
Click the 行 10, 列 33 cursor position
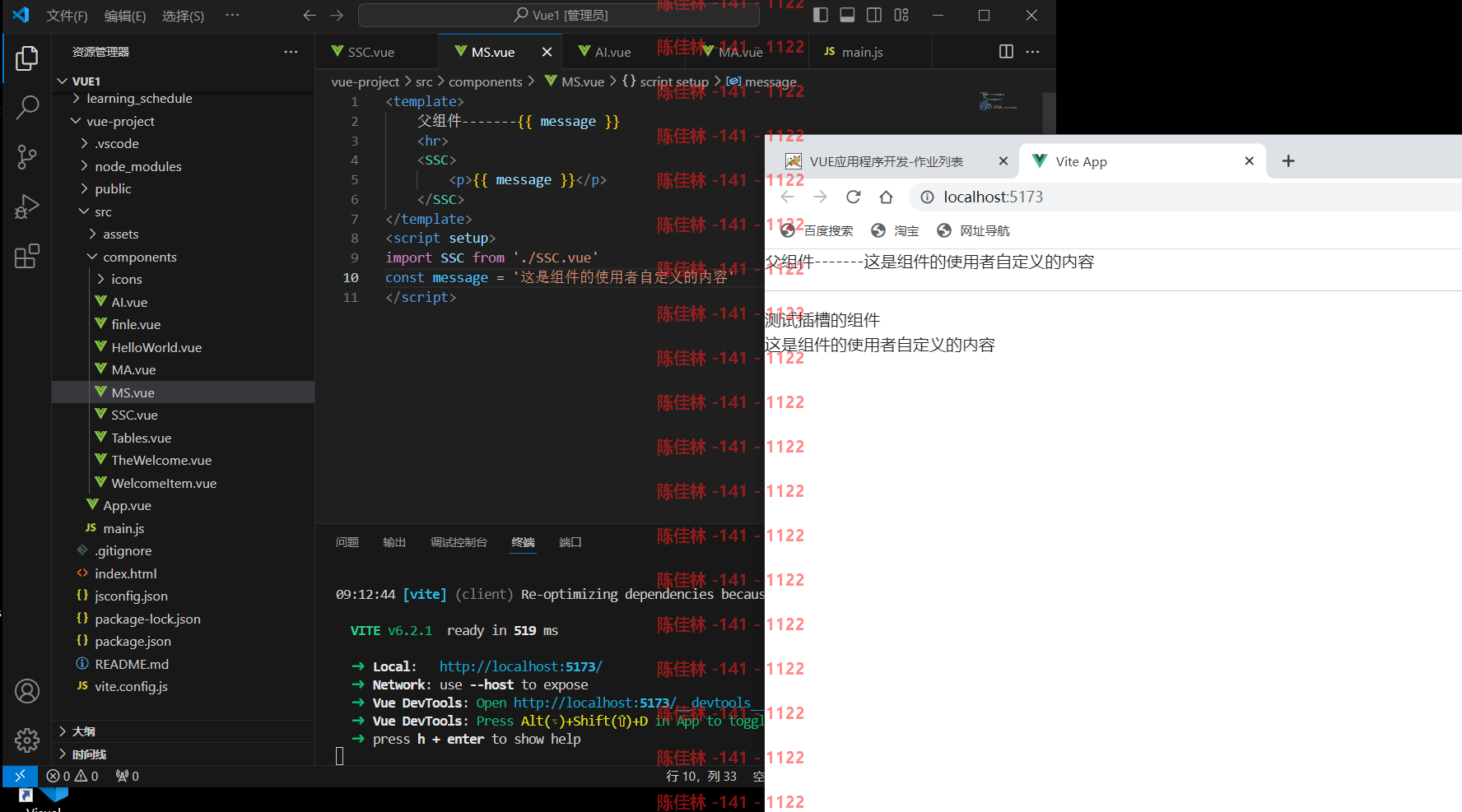pyautogui.click(x=701, y=776)
